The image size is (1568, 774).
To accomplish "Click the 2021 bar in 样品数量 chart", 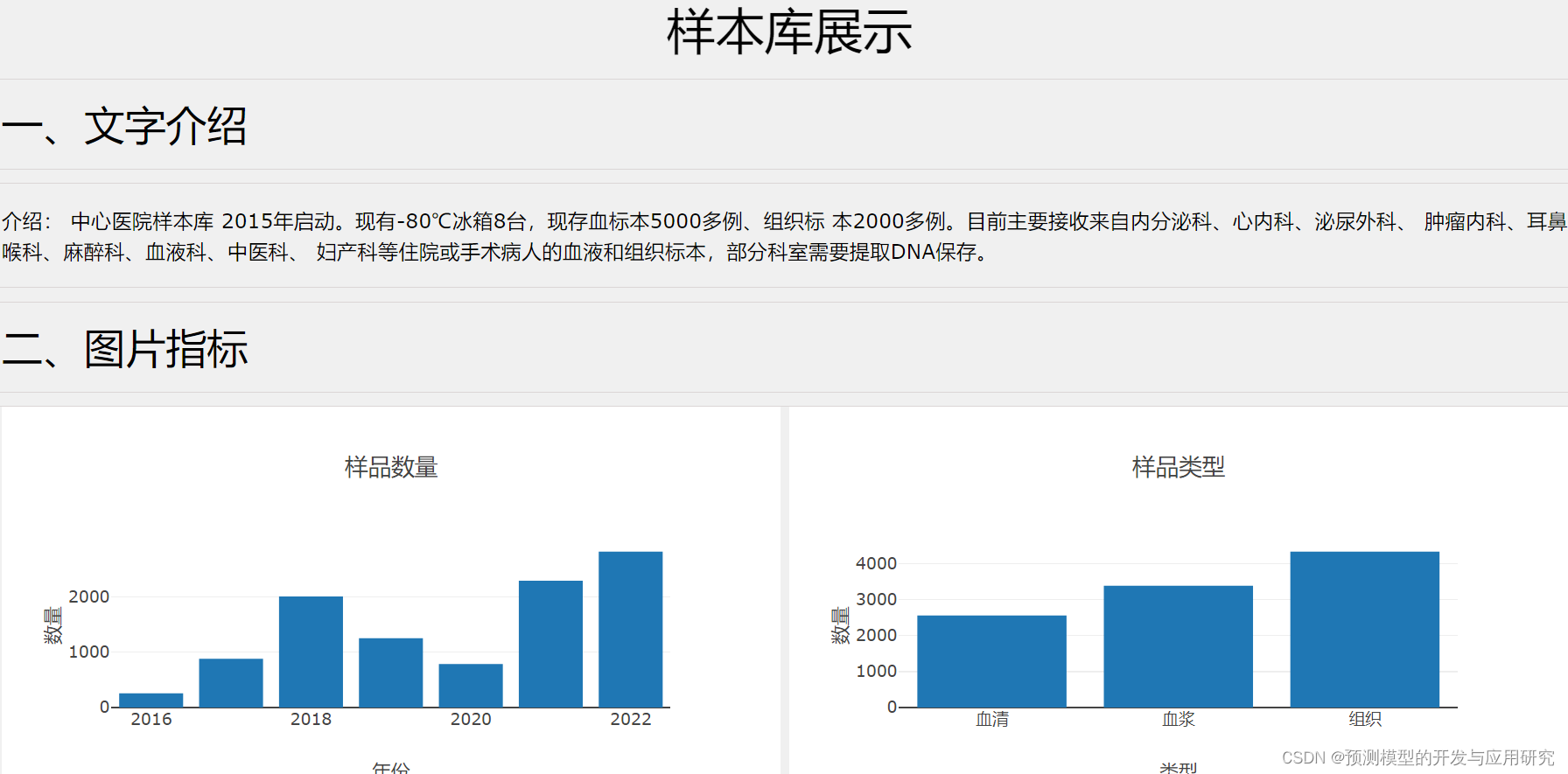I will (x=550, y=644).
